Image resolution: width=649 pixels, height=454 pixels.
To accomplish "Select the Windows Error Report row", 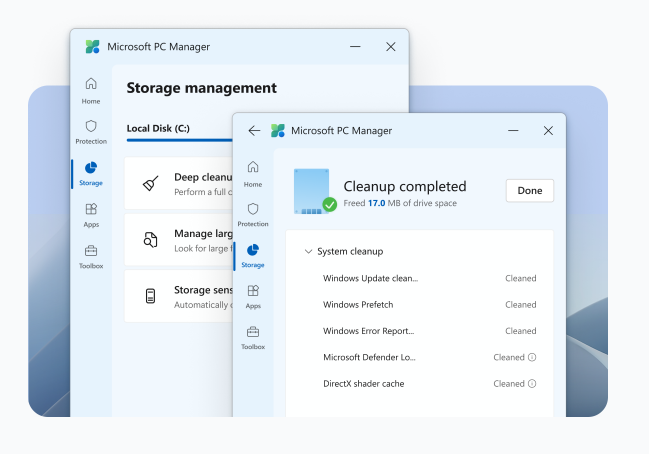I will click(430, 331).
